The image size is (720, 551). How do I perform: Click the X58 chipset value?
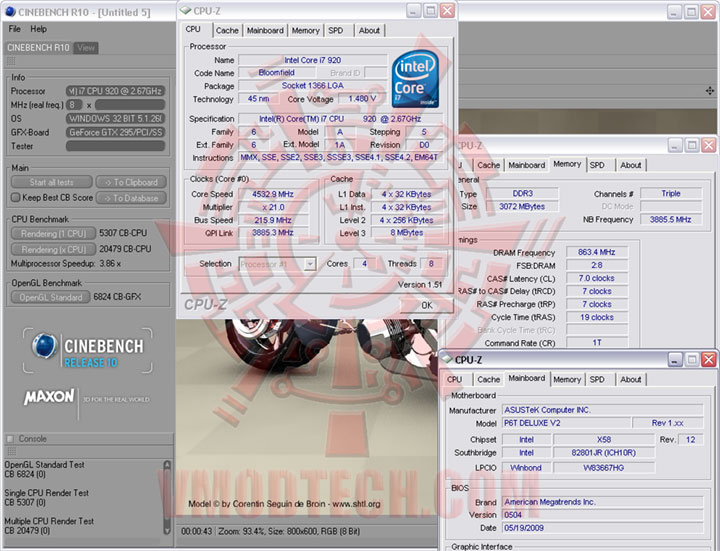(x=603, y=439)
